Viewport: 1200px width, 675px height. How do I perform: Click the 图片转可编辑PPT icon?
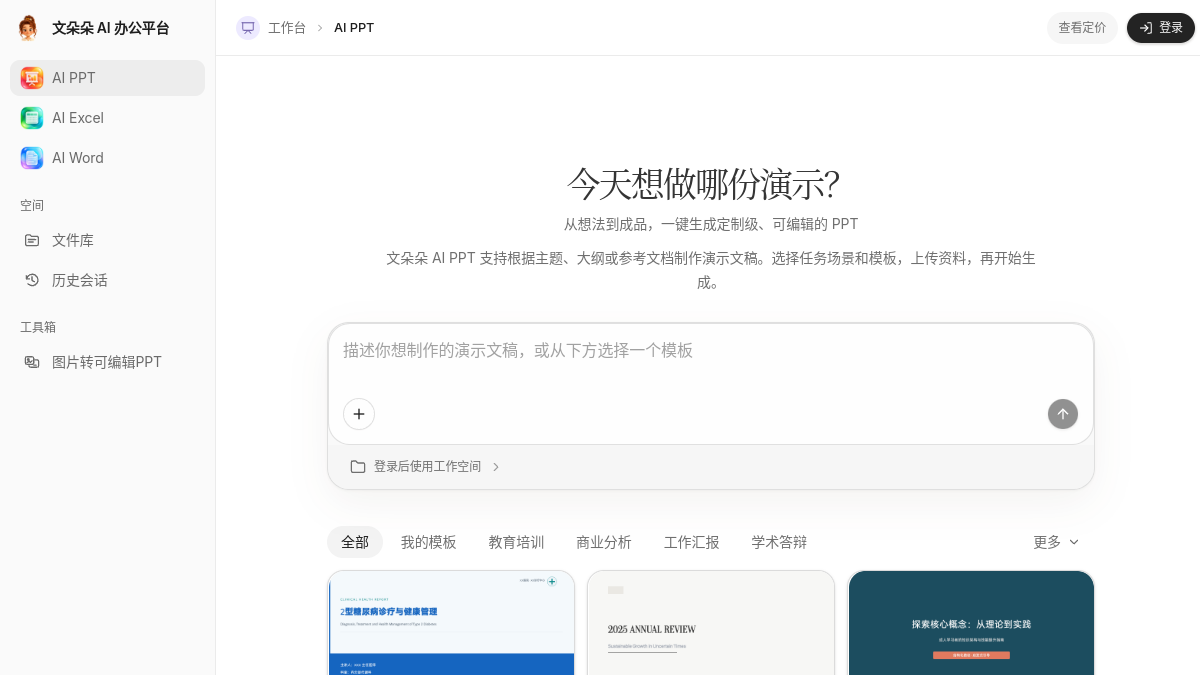pos(32,362)
